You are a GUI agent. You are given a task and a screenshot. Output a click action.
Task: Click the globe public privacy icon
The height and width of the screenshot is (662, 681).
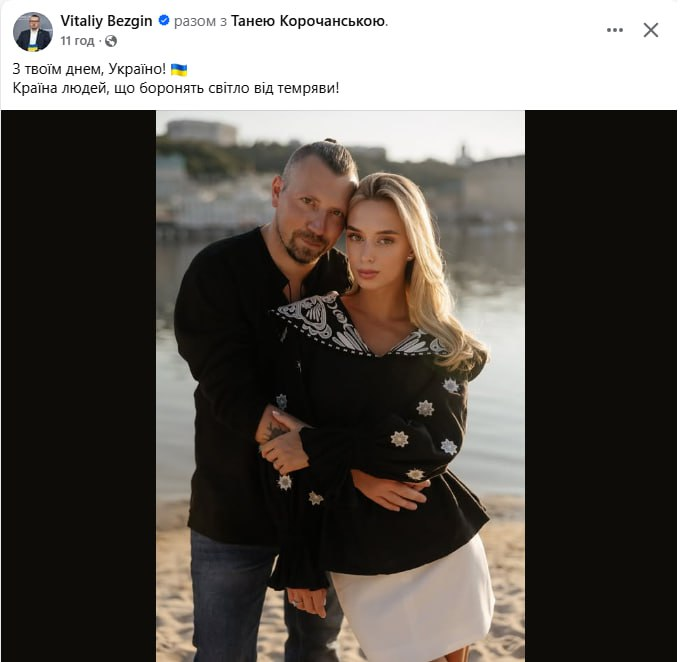click(x=111, y=41)
